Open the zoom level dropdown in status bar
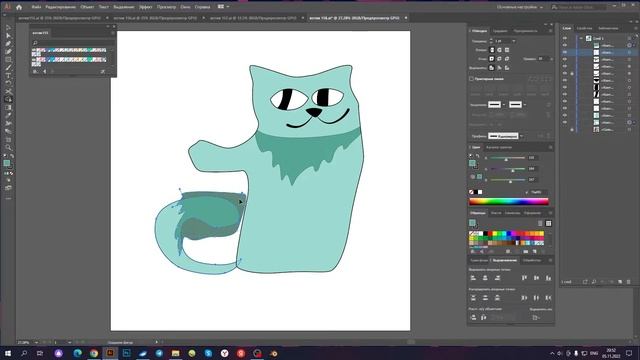Image resolution: width=640 pixels, height=360 pixels. click(36, 342)
